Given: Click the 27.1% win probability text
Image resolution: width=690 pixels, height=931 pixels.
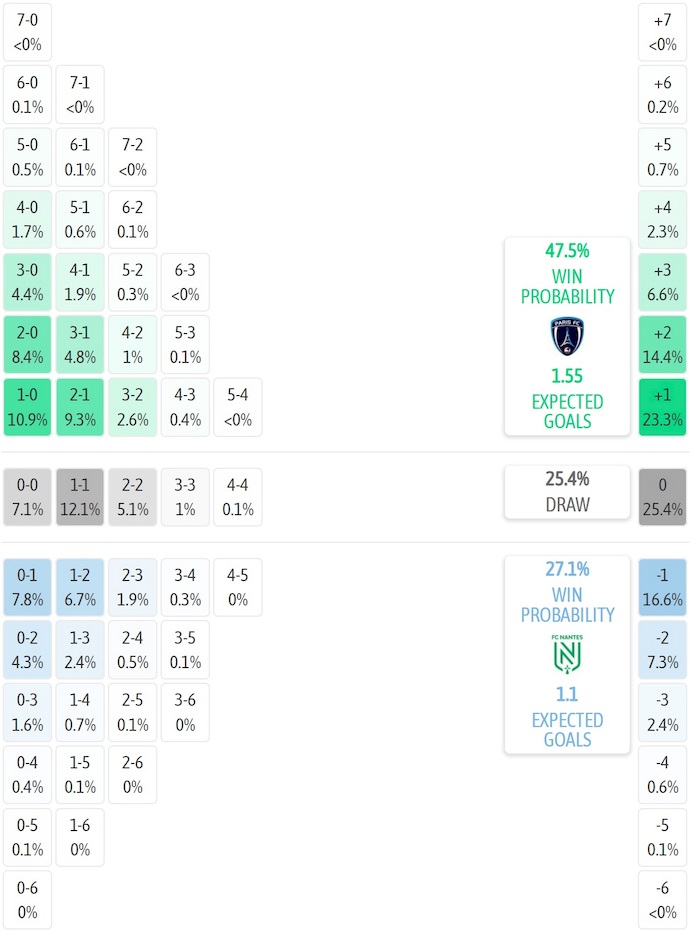Looking at the screenshot, I should tap(567, 569).
